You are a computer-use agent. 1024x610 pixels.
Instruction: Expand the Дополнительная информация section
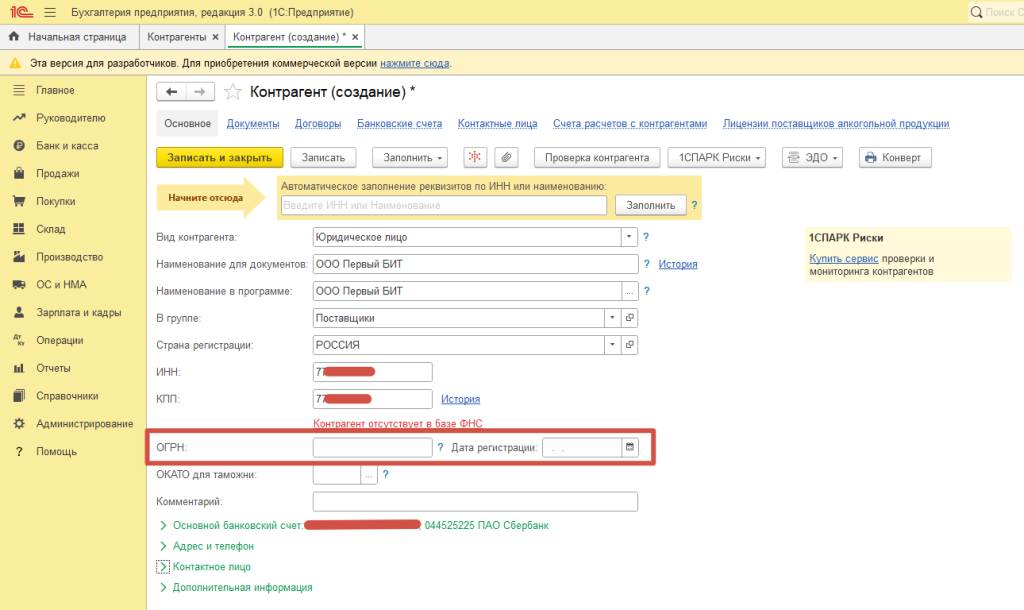point(242,587)
